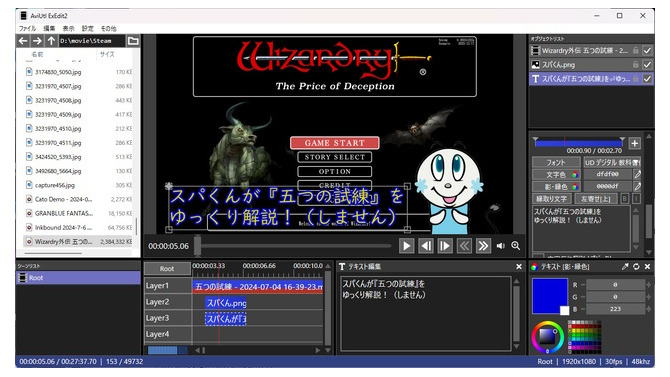Jump backward with double-left arrow button
670x377 pixels.
click(x=464, y=246)
